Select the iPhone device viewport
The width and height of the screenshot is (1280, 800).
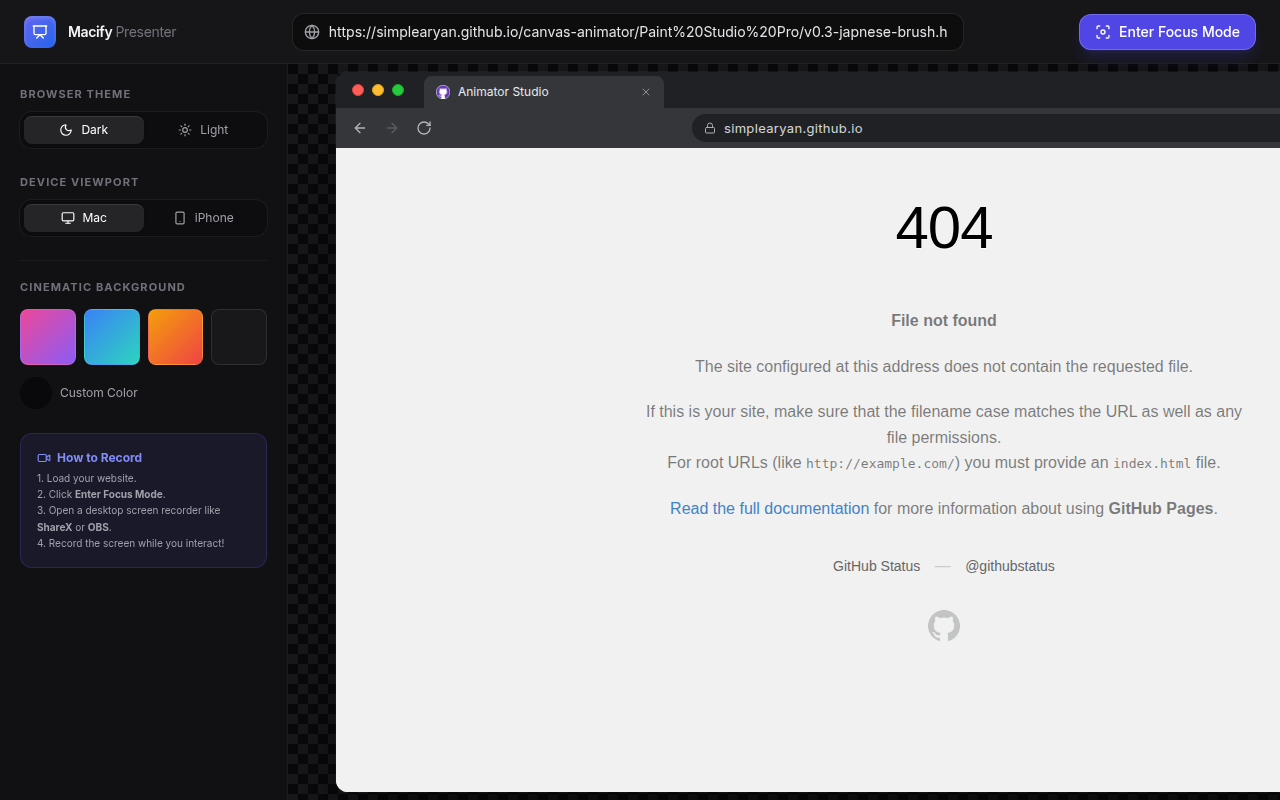click(204, 218)
